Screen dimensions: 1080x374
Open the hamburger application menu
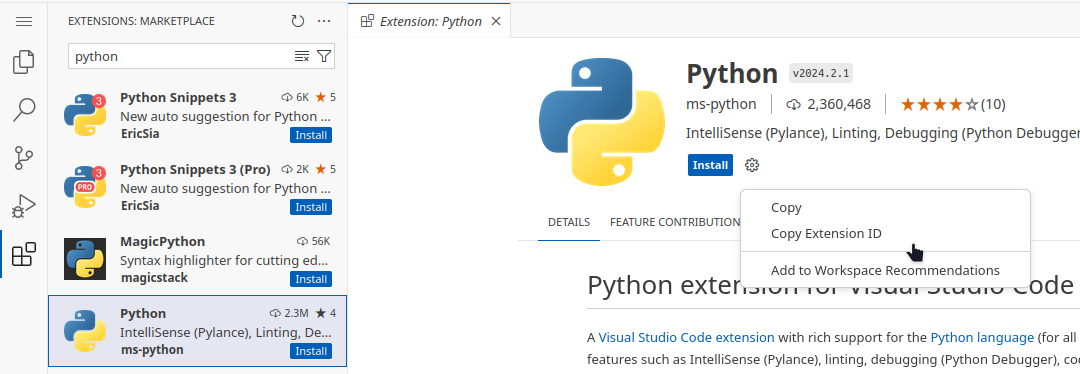[x=24, y=21]
